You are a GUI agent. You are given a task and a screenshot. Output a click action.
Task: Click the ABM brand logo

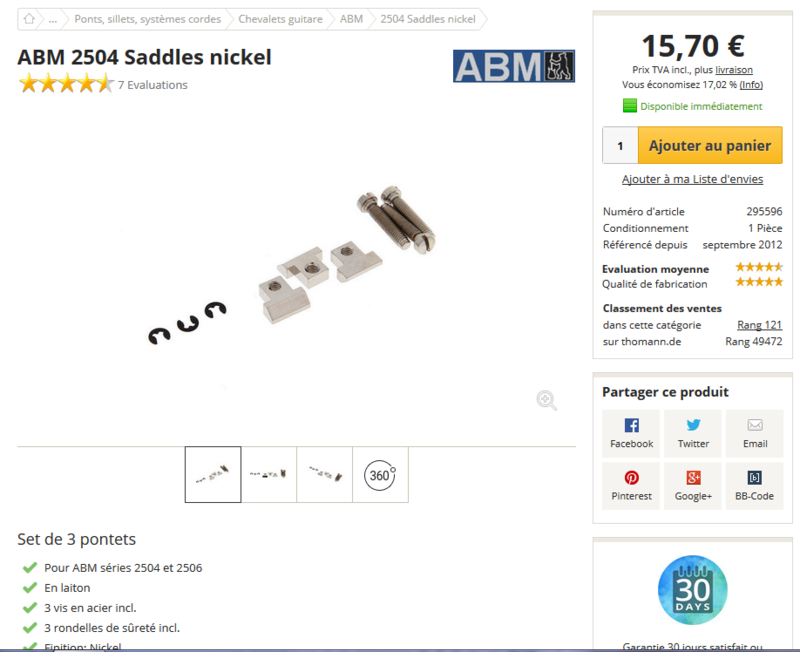(514, 66)
